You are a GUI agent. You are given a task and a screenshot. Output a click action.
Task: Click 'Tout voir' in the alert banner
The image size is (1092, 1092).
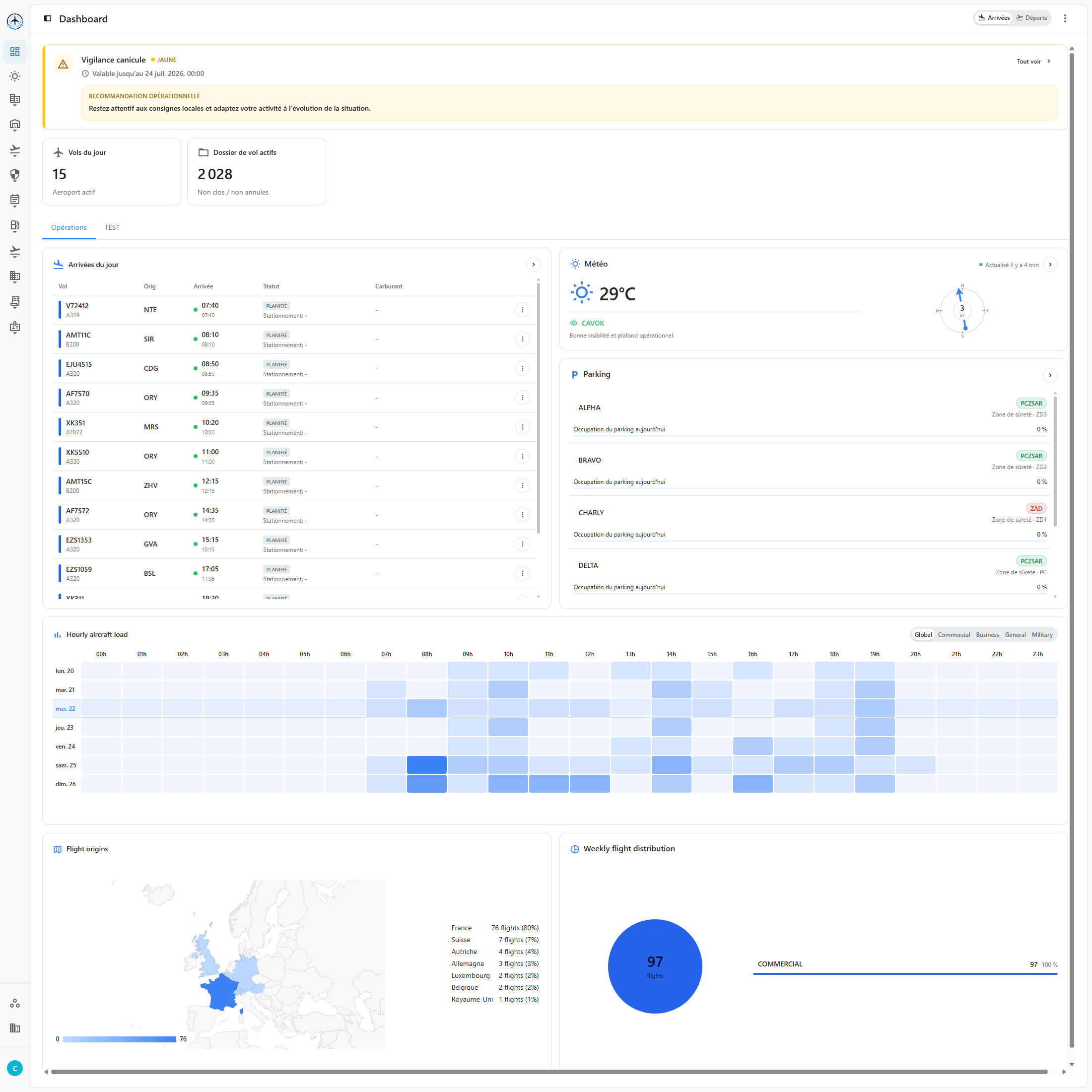1033,62
